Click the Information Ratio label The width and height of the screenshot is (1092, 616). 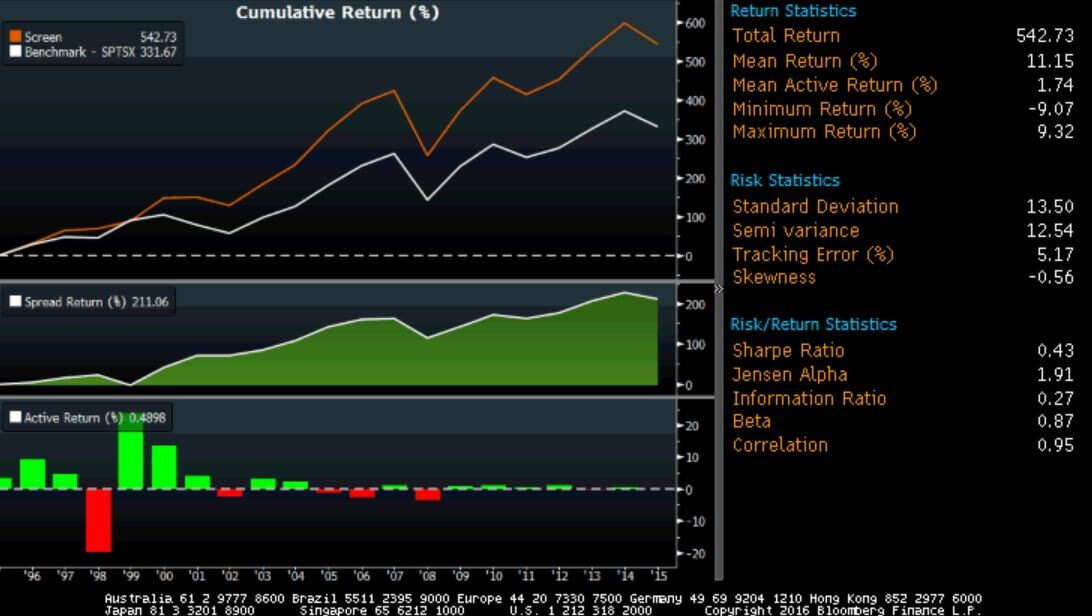point(809,399)
